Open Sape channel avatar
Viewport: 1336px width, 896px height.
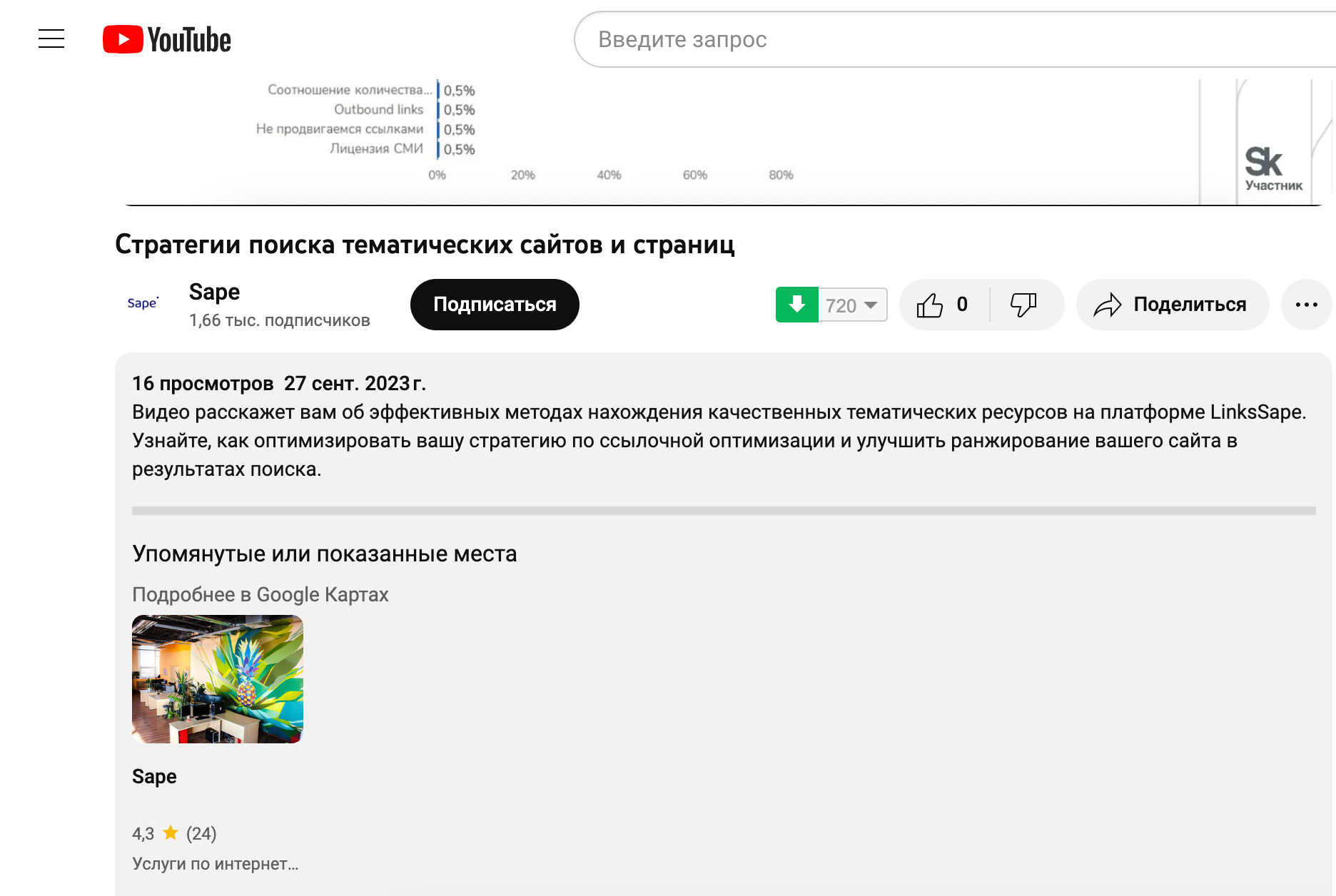click(x=143, y=304)
